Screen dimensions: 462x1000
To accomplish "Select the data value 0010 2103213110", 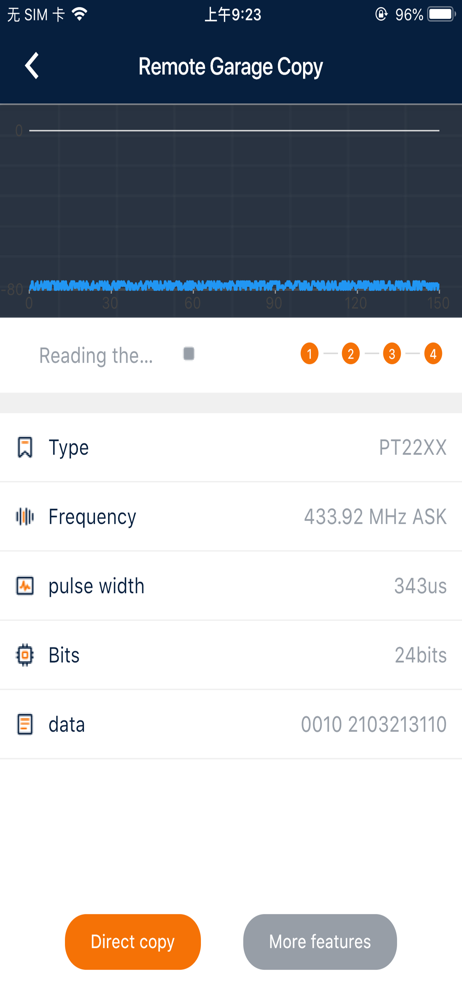I will point(373,724).
